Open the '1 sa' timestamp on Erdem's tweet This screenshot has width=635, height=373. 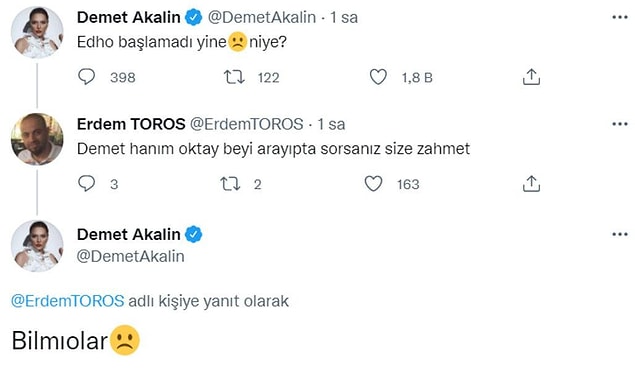331,124
